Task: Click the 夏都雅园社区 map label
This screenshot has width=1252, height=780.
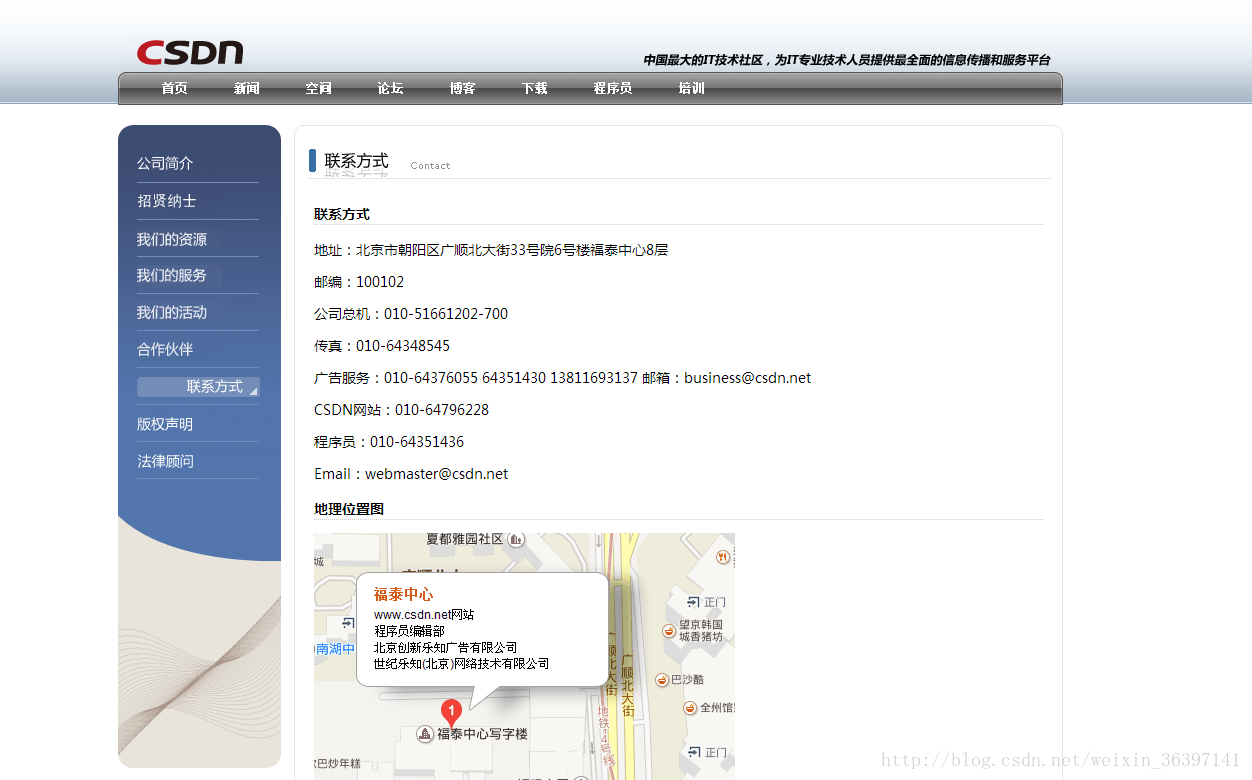Action: point(465,539)
